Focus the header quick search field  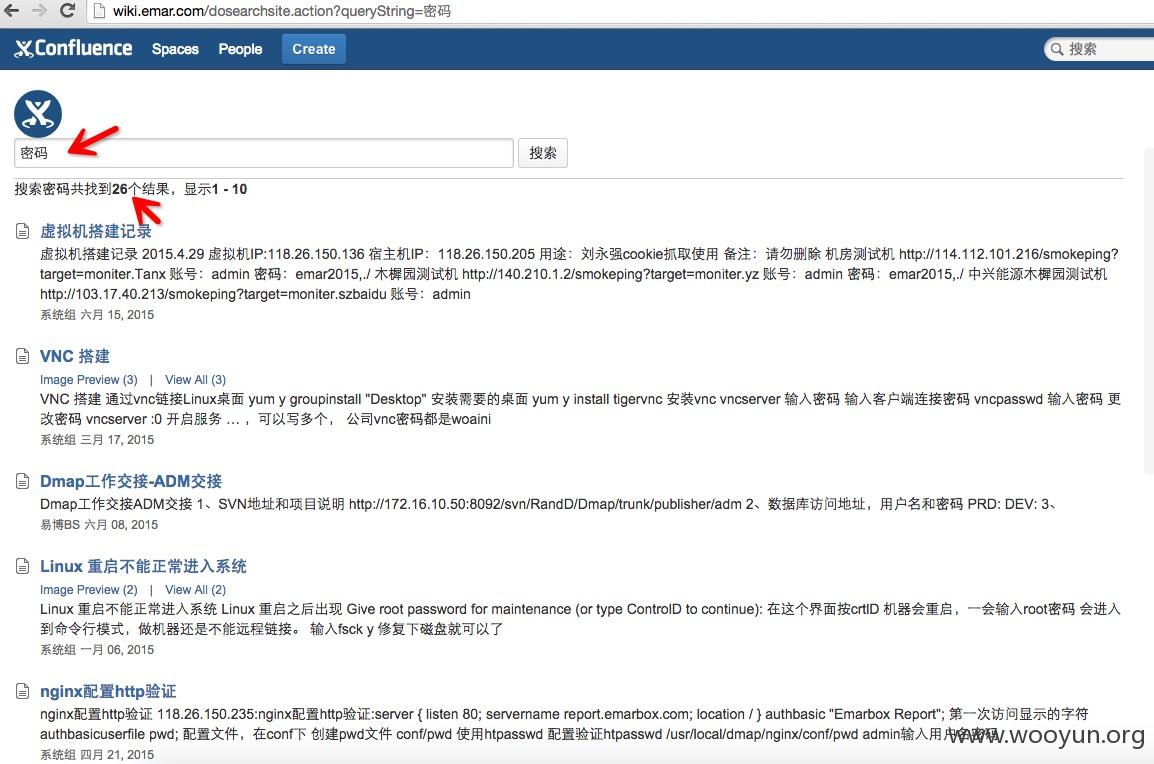pyautogui.click(x=1100, y=49)
